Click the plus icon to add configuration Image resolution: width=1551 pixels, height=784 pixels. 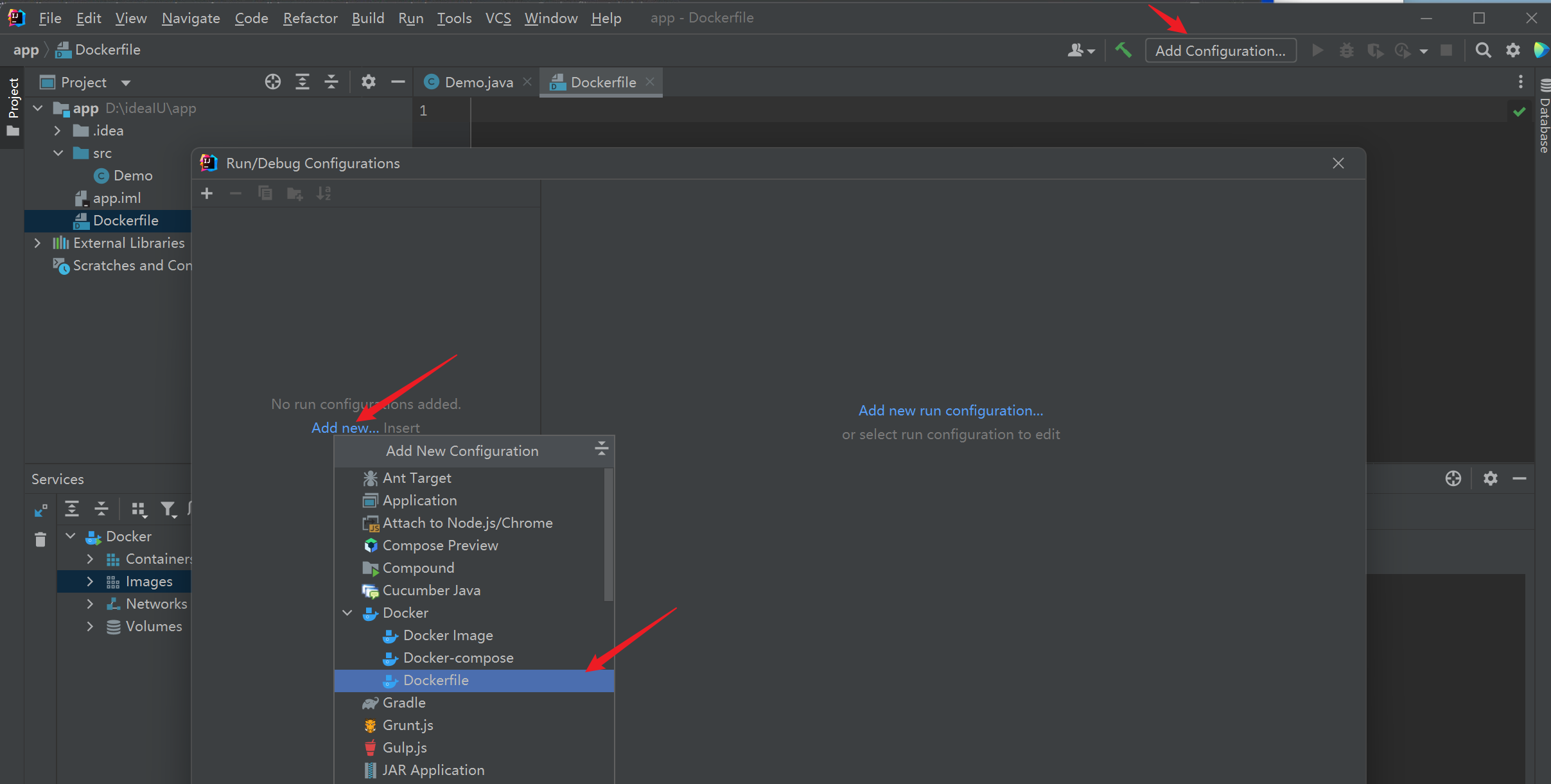[207, 193]
